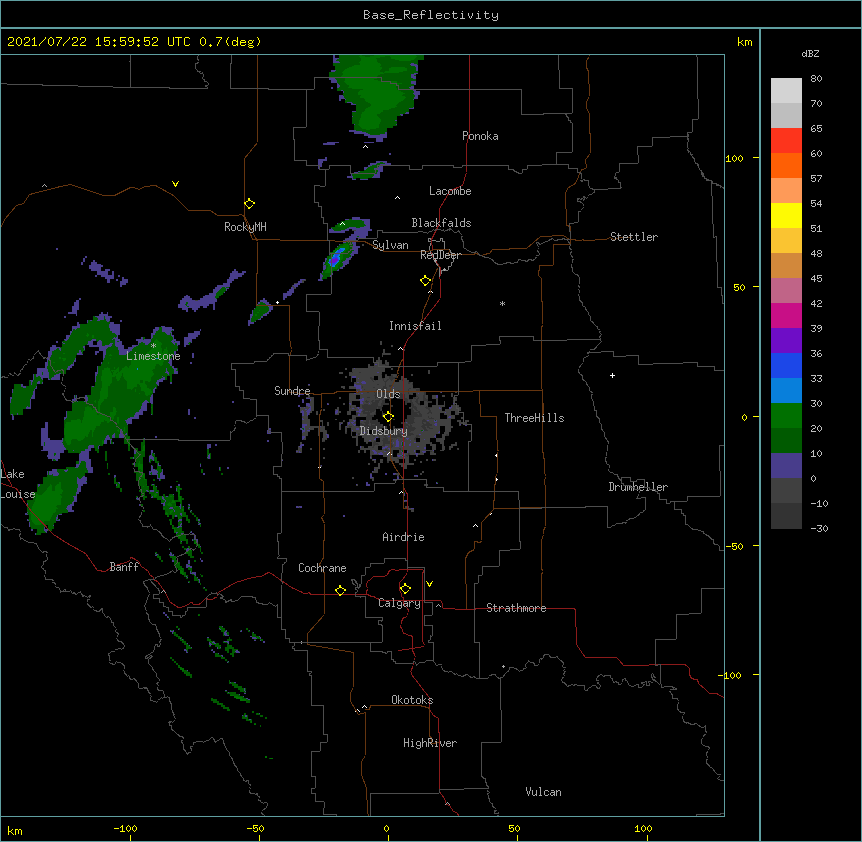Screen dimensions: 862x842
Task: Click the Banff label
Action: 124,567
